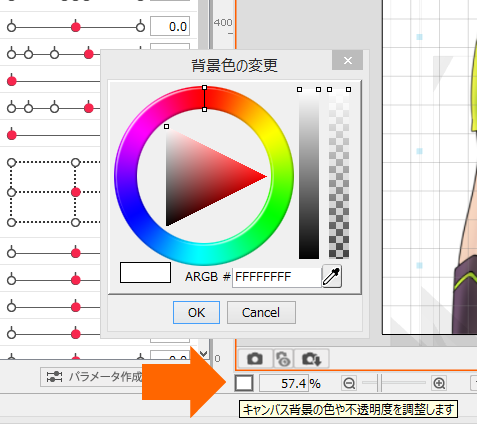477x424 pixels.
Task: Click the white color preview box
Action: point(145,272)
